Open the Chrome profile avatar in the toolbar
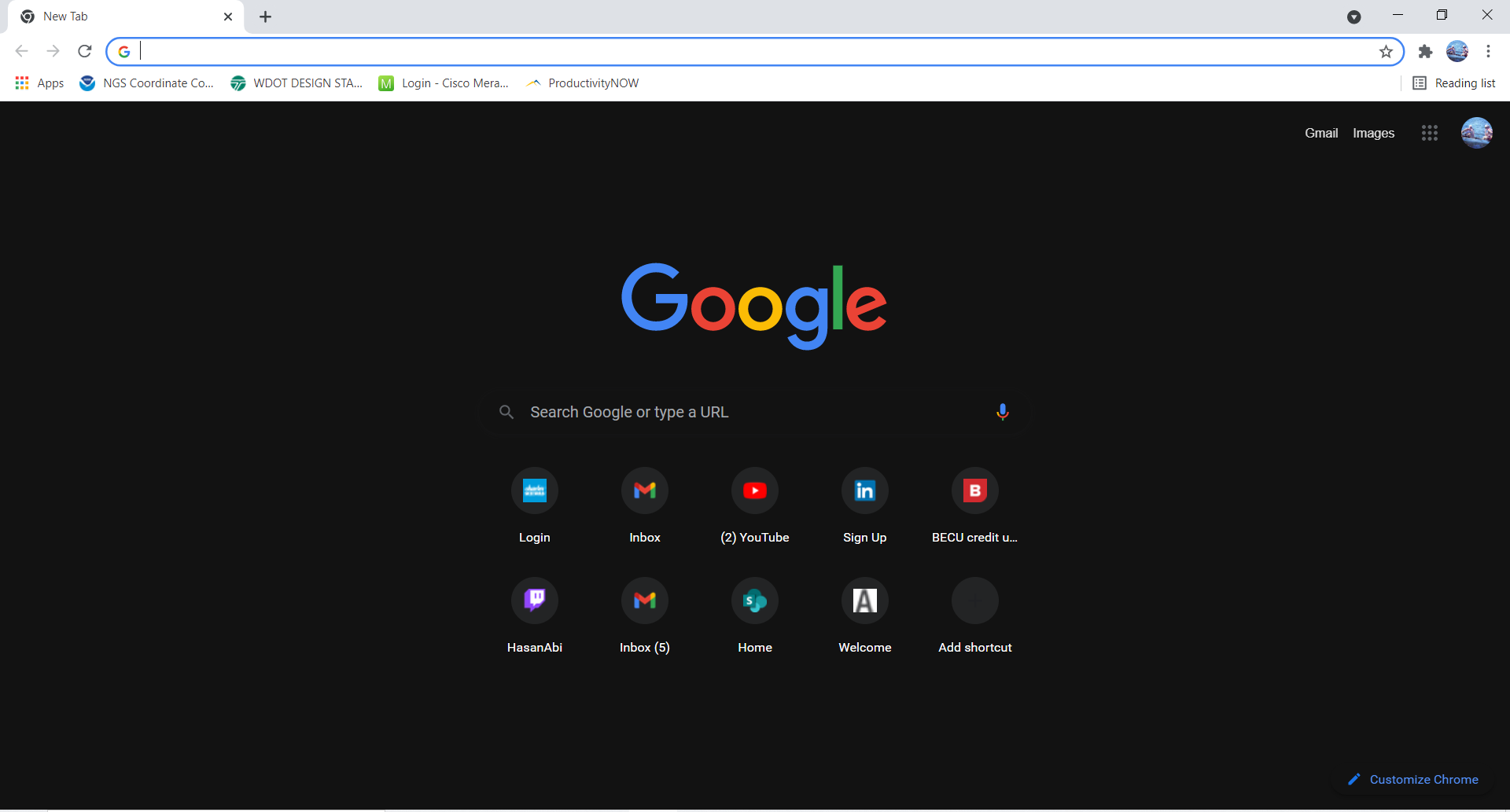 coord(1457,52)
